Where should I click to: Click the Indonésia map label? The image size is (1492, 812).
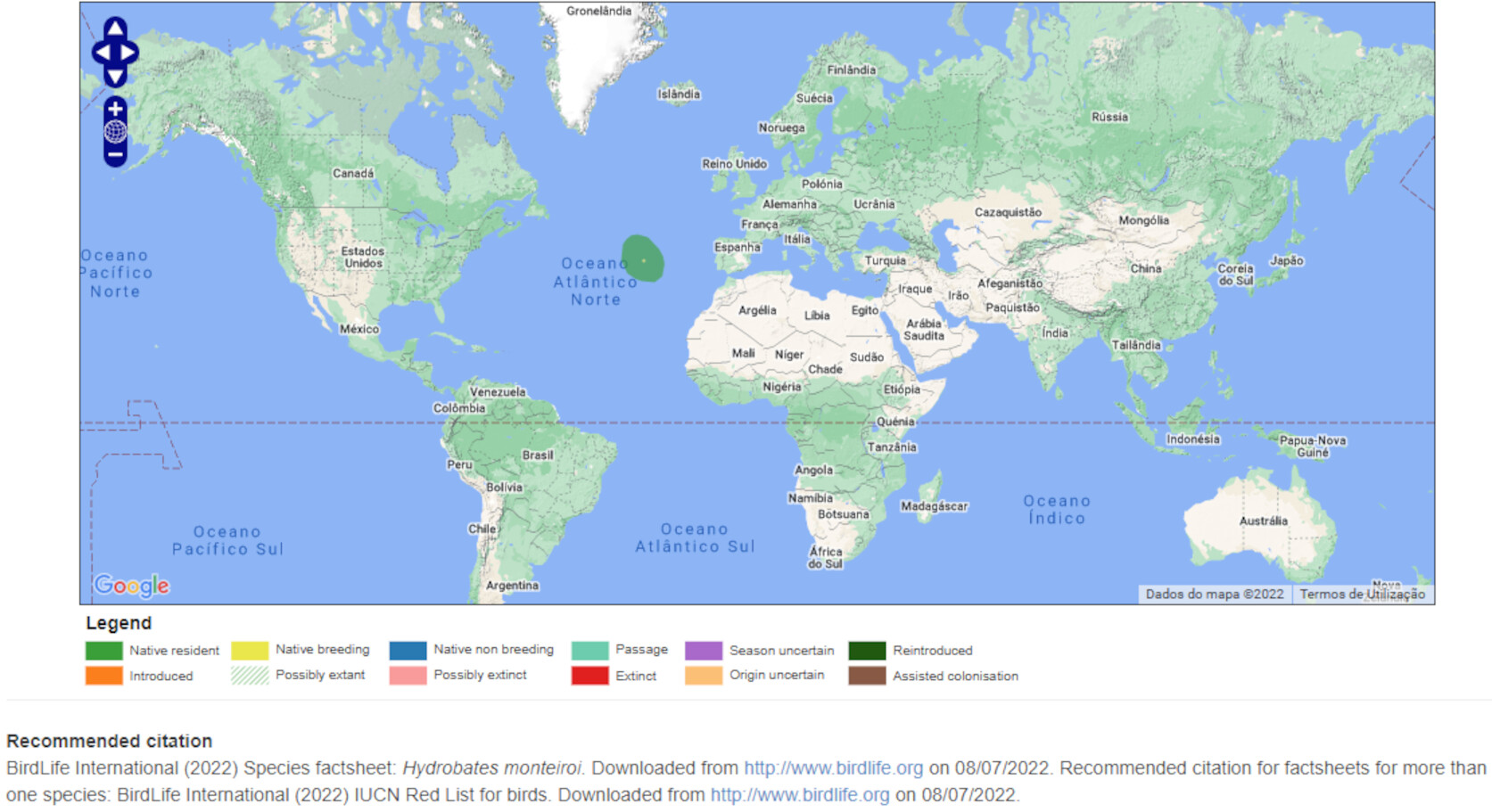pyautogui.click(x=1192, y=439)
